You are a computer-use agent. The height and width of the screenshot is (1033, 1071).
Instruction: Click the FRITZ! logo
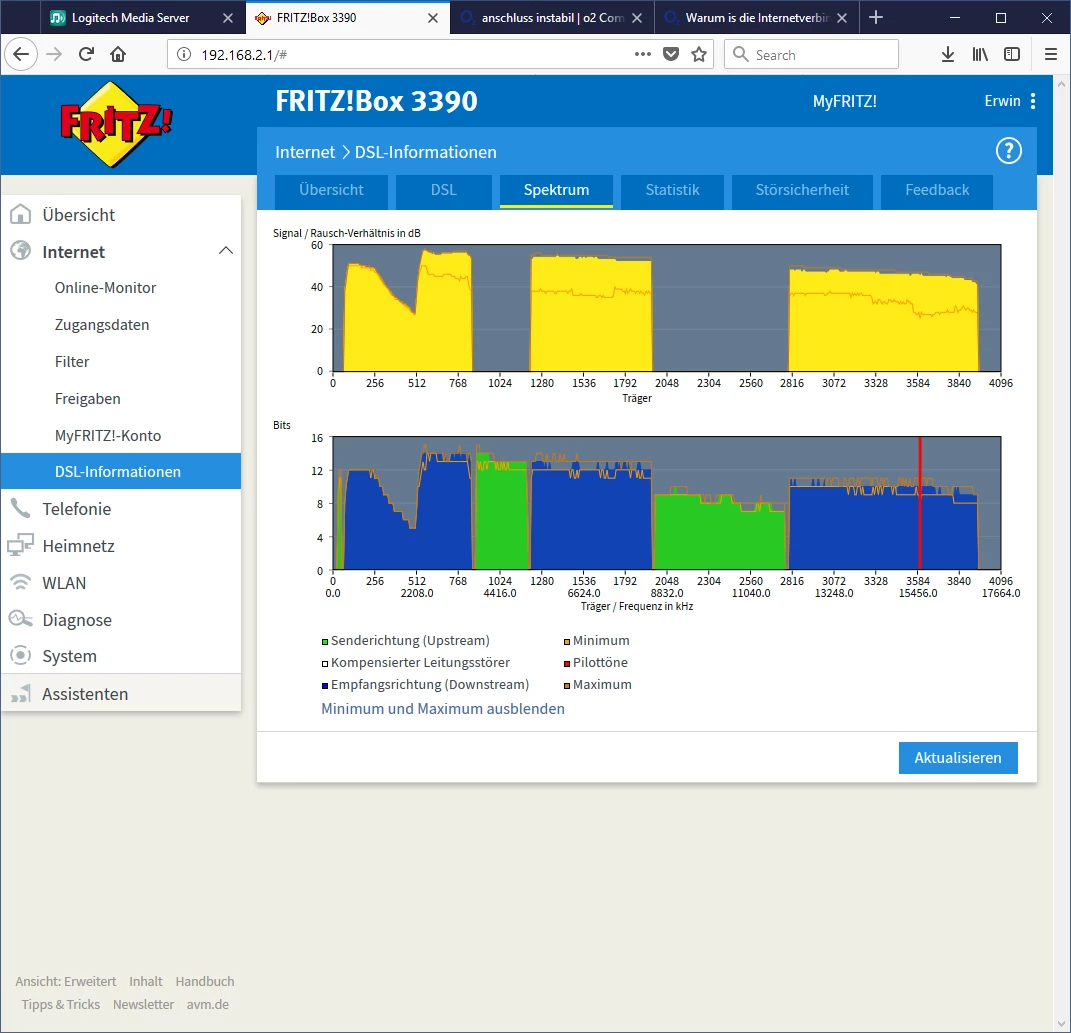(115, 124)
